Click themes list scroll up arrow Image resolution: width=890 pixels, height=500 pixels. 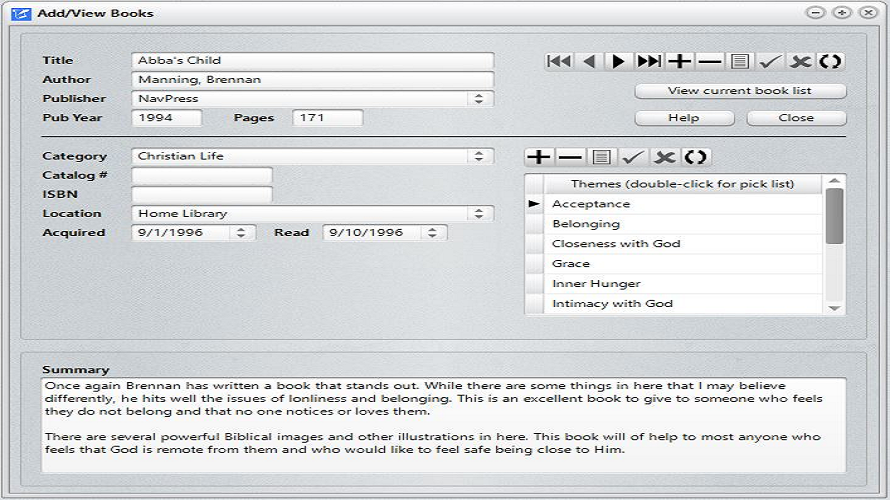point(834,180)
